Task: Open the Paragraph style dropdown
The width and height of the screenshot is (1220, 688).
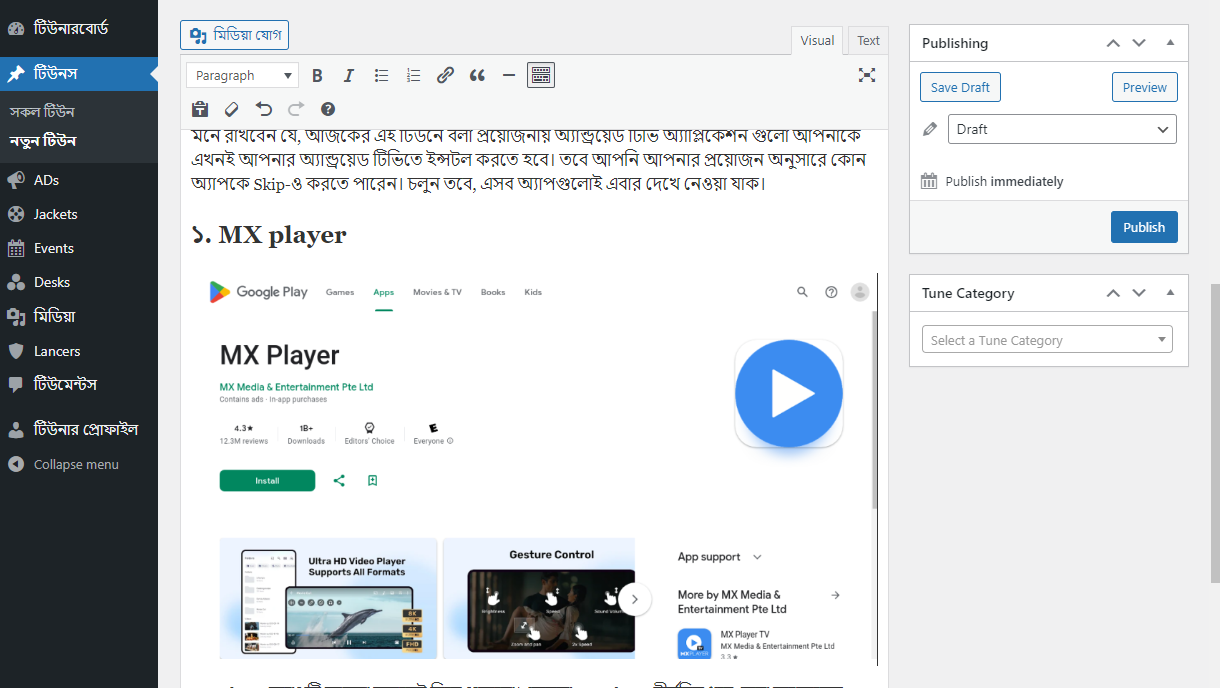Action: [241, 75]
